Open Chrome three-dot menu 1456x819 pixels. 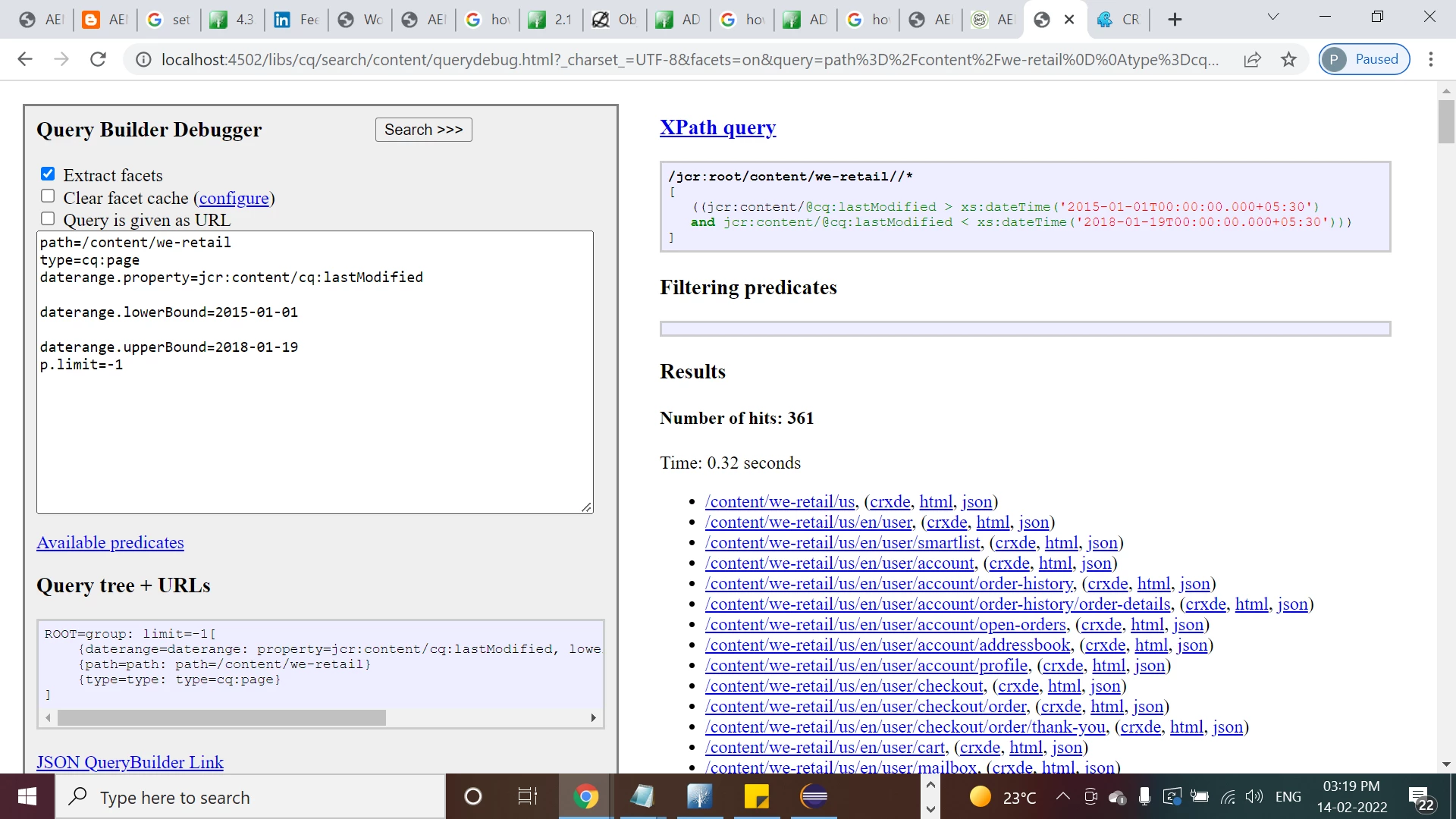click(1430, 59)
